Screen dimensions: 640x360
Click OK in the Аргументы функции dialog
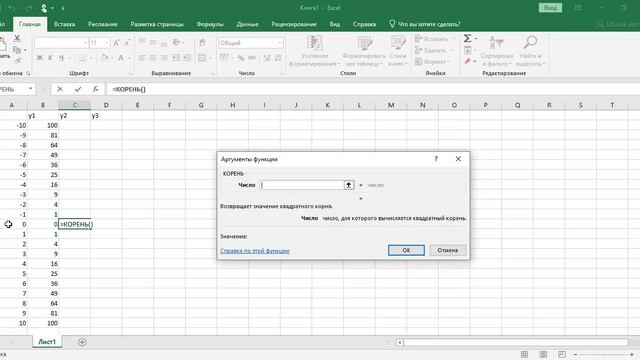406,250
